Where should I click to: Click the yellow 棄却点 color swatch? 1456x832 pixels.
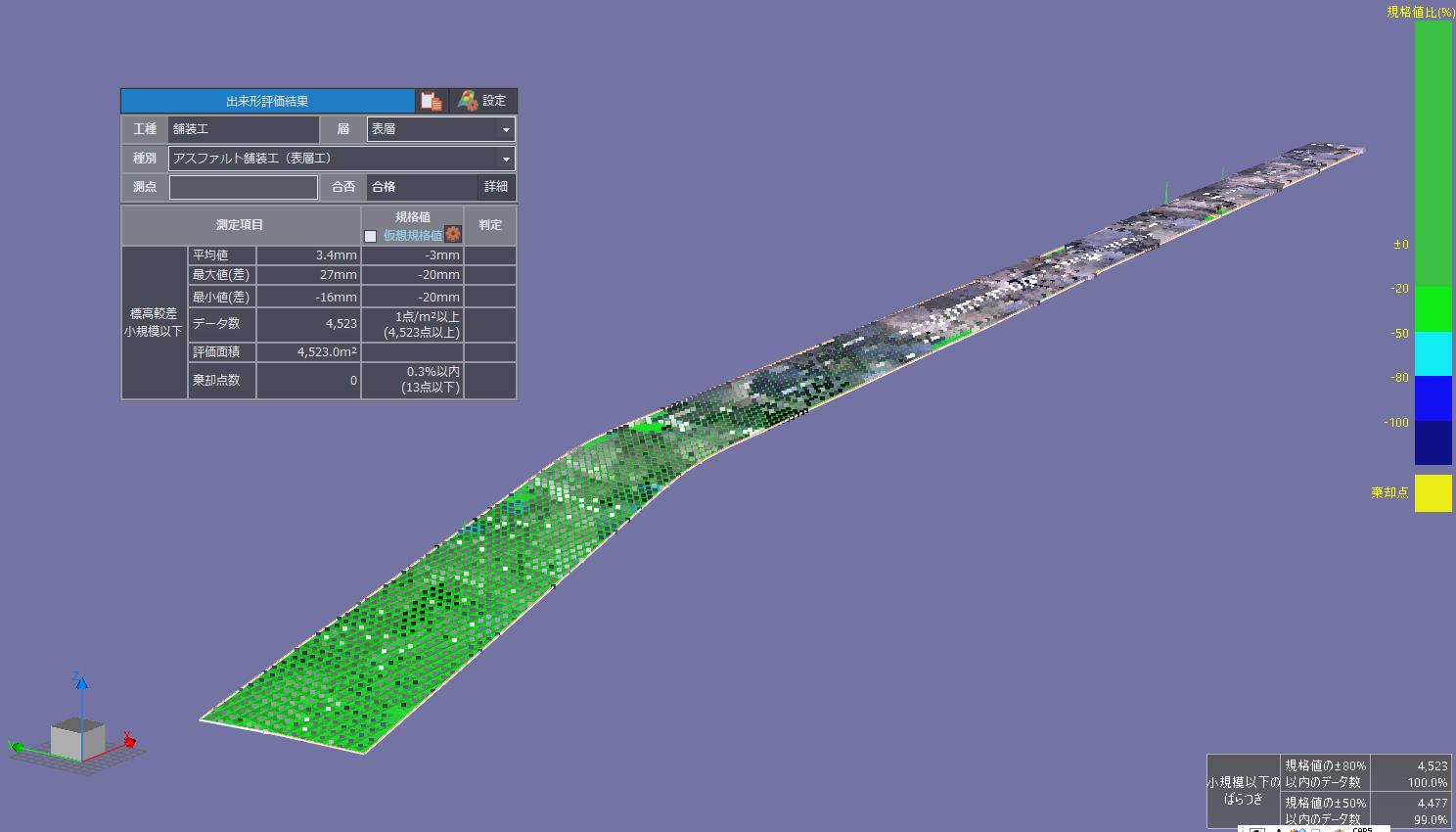click(x=1433, y=493)
